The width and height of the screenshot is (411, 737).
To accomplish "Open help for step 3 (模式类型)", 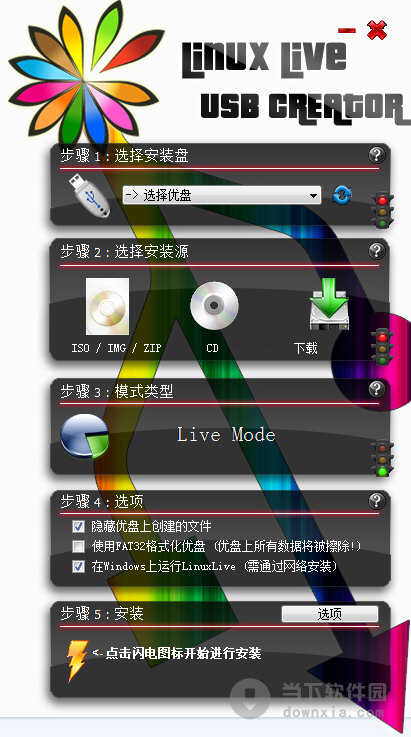I will [376, 389].
